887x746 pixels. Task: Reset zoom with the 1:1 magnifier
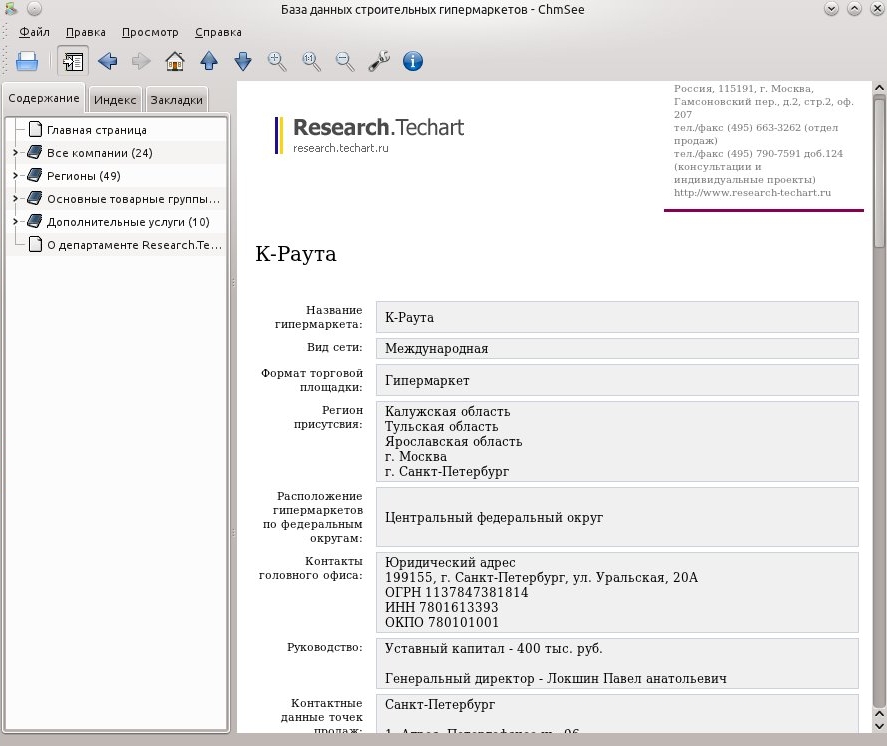tap(311, 61)
